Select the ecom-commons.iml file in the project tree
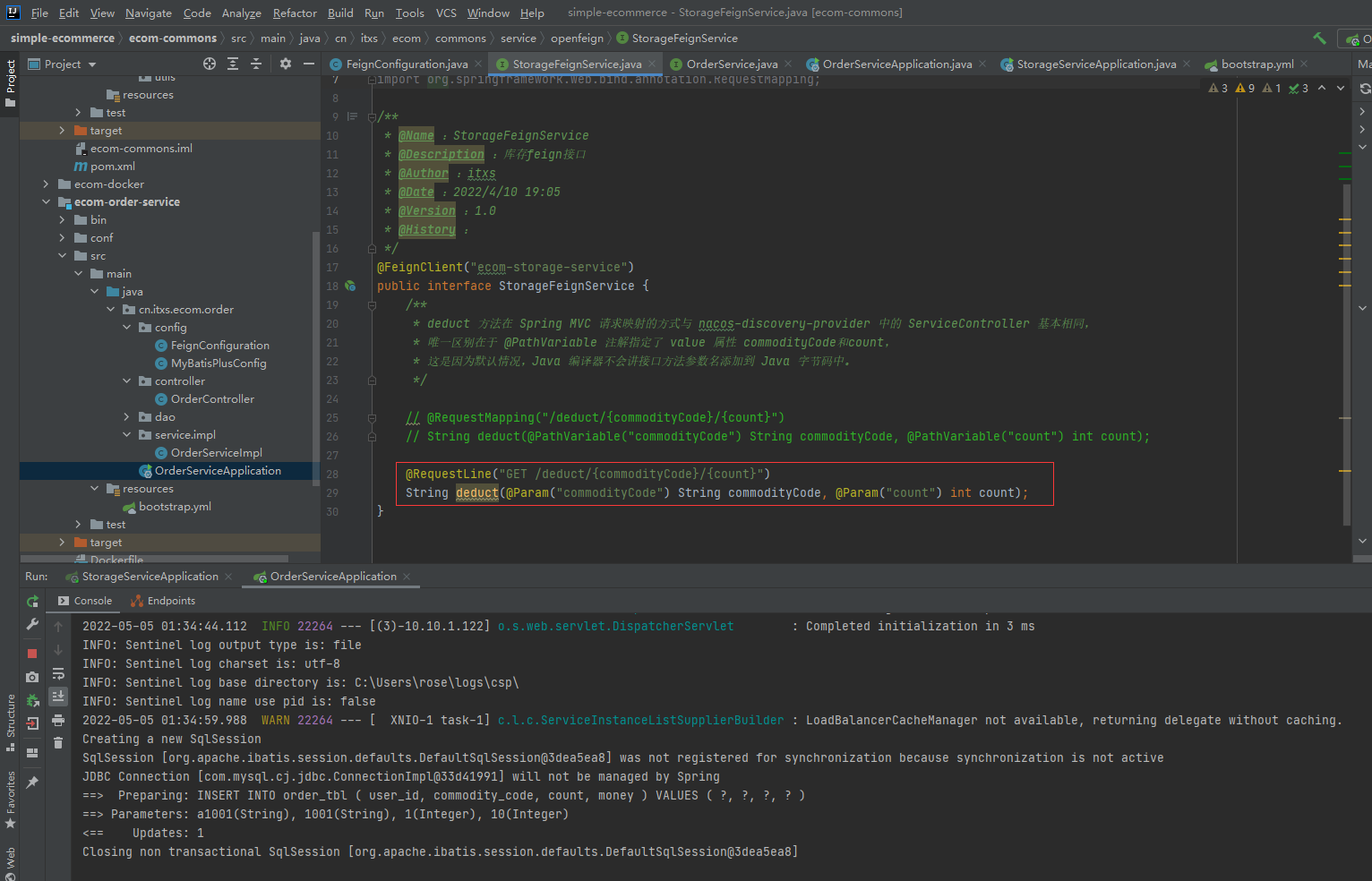Viewport: 1372px width, 881px height. coord(141,149)
